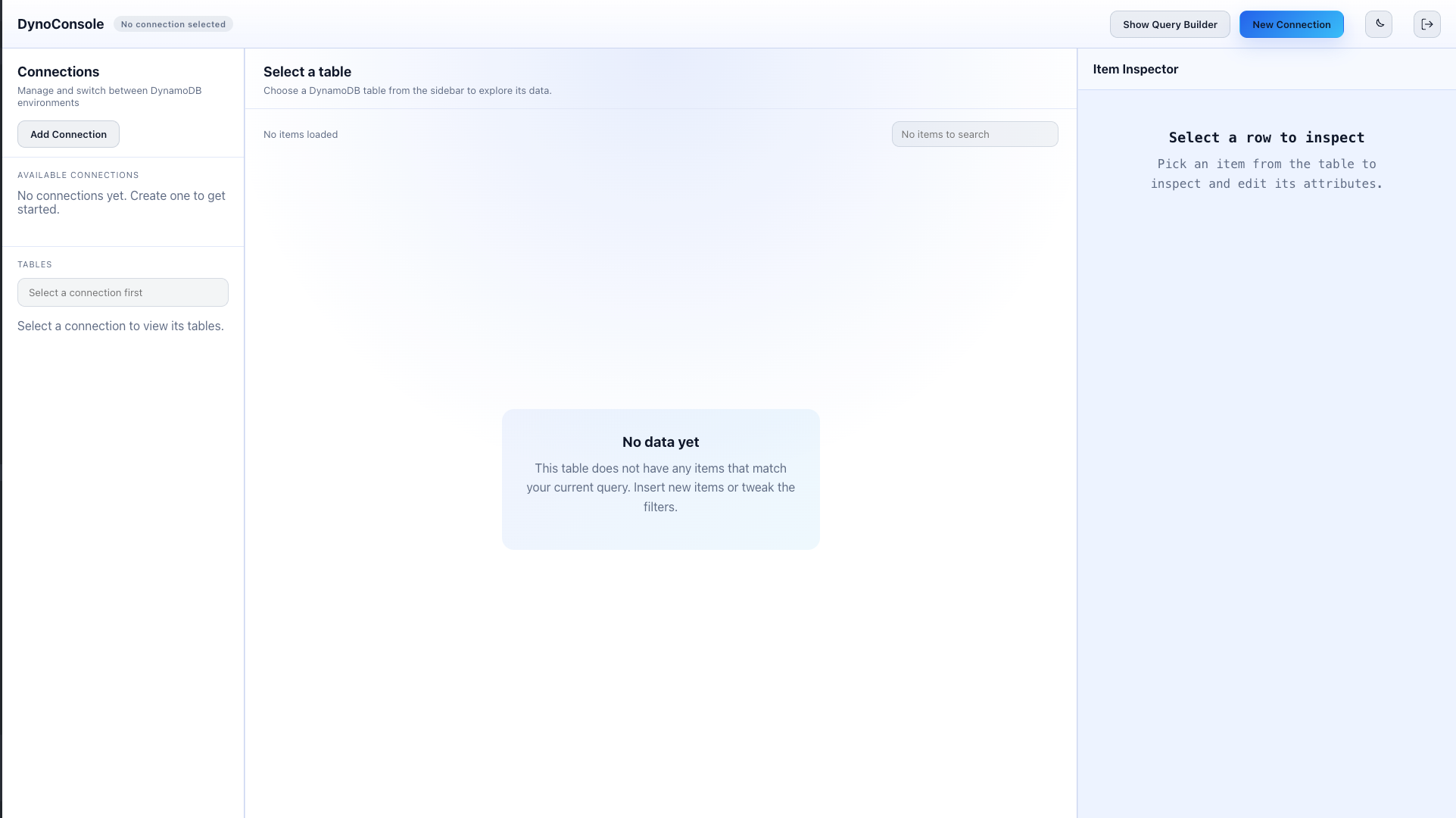Screen dimensions: 1456x818
Task: Click 'Select a connection to view its tables' text
Action: 120,326
